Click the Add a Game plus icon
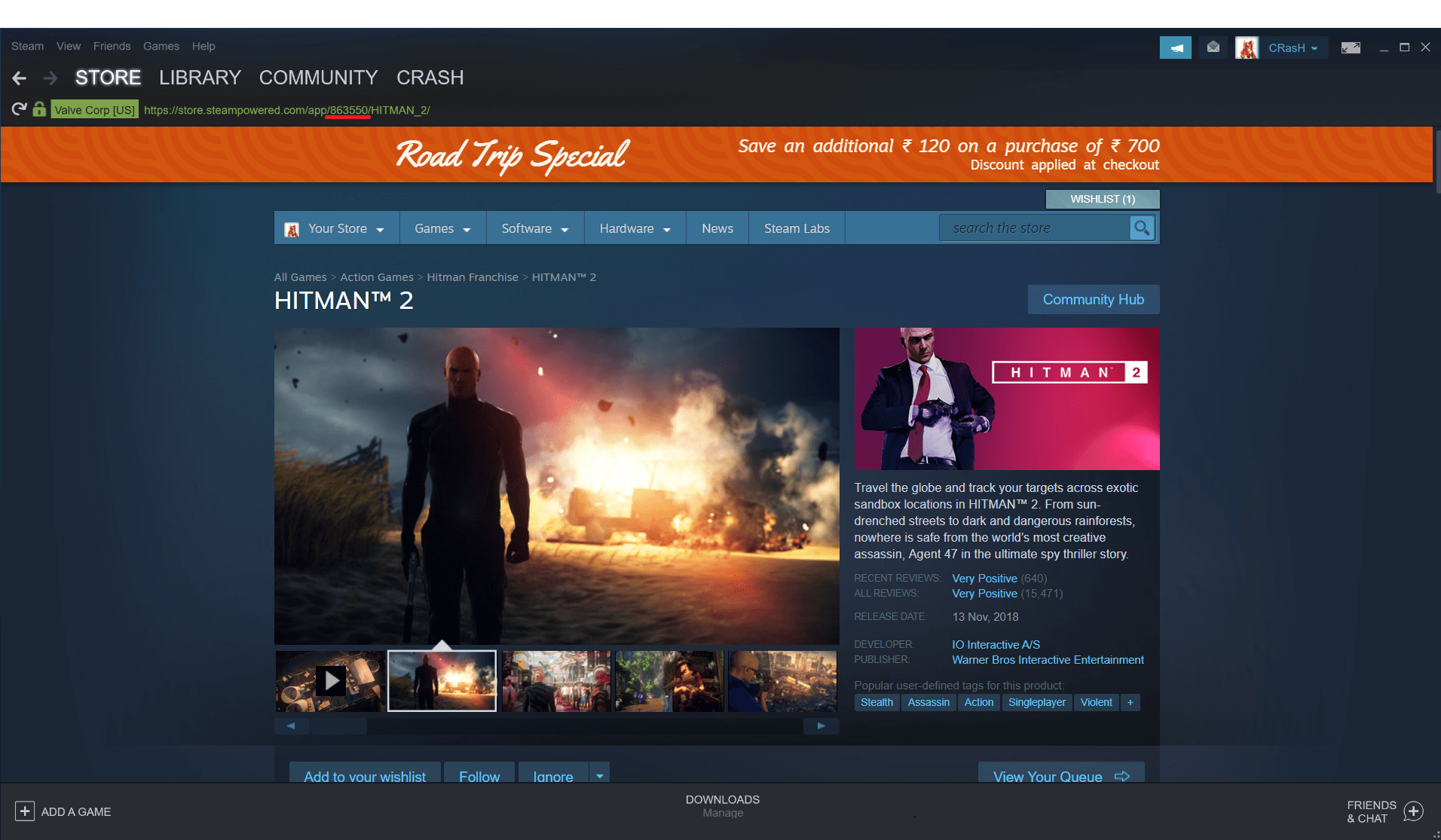The height and width of the screenshot is (840, 1441). click(25, 811)
